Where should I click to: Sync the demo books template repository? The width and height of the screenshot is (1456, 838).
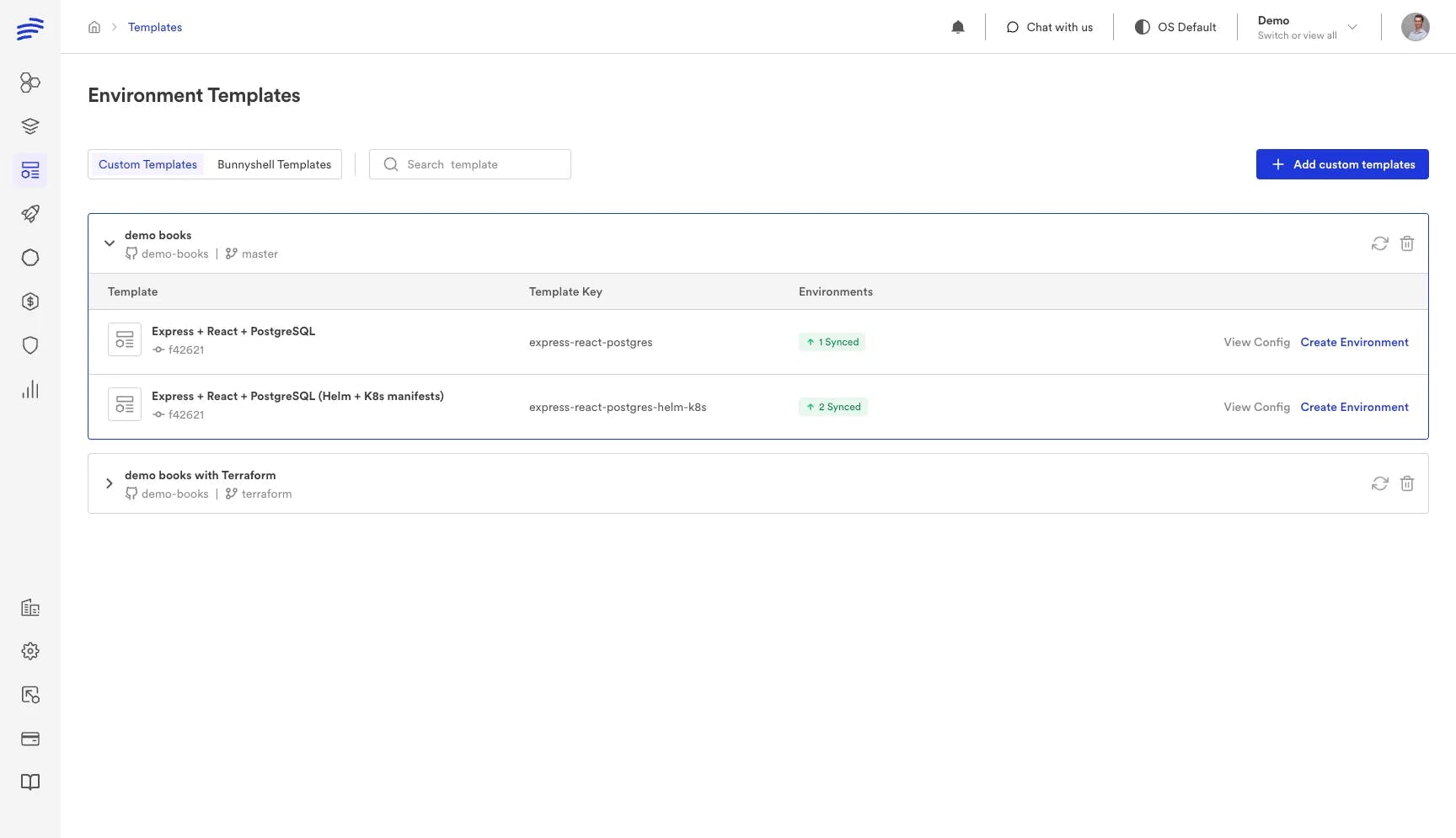[1379, 243]
